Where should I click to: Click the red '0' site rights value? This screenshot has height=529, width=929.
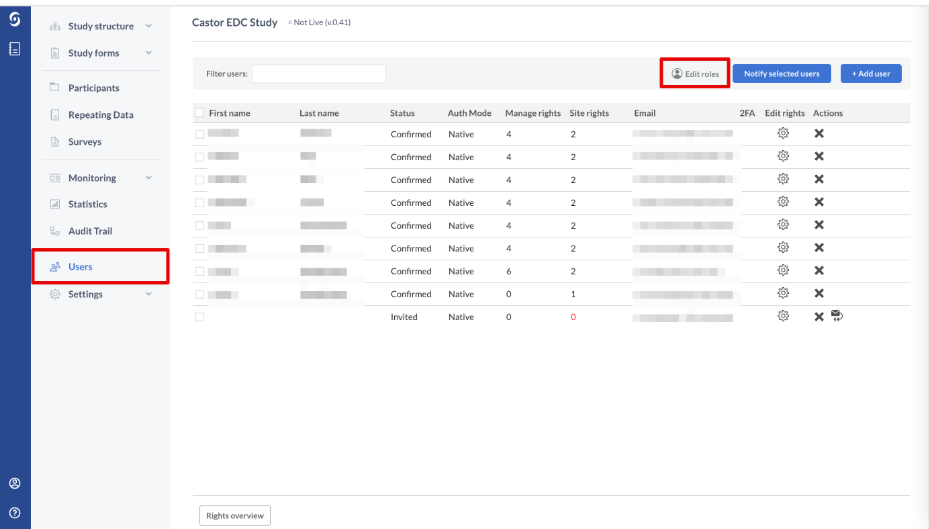[573, 317]
